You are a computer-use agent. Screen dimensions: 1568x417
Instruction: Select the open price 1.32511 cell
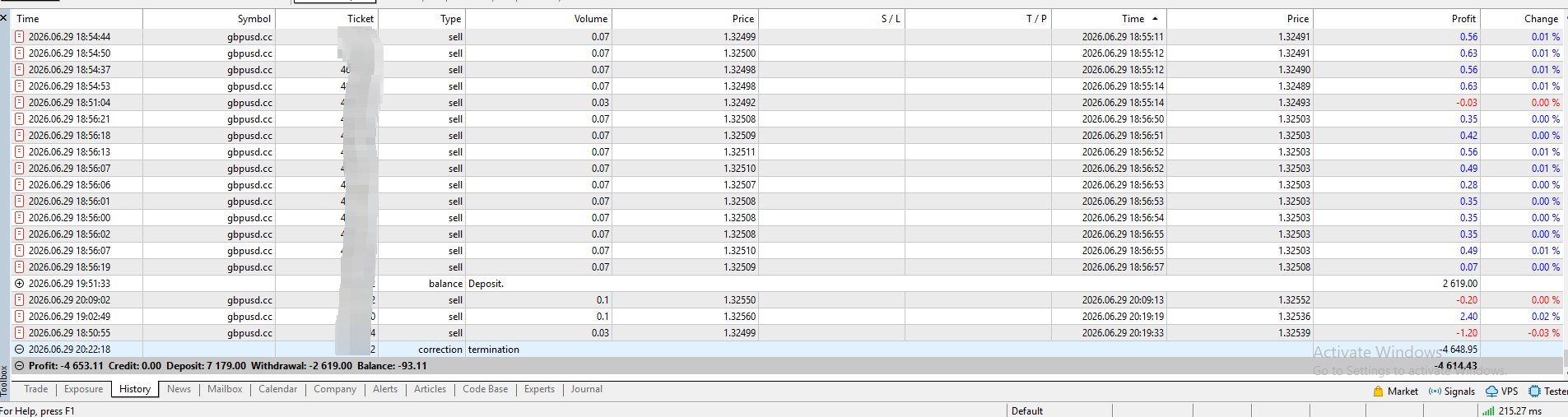click(739, 152)
